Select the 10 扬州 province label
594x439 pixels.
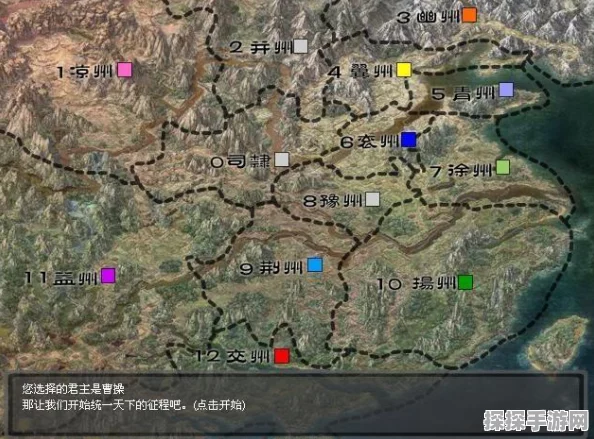pos(416,284)
